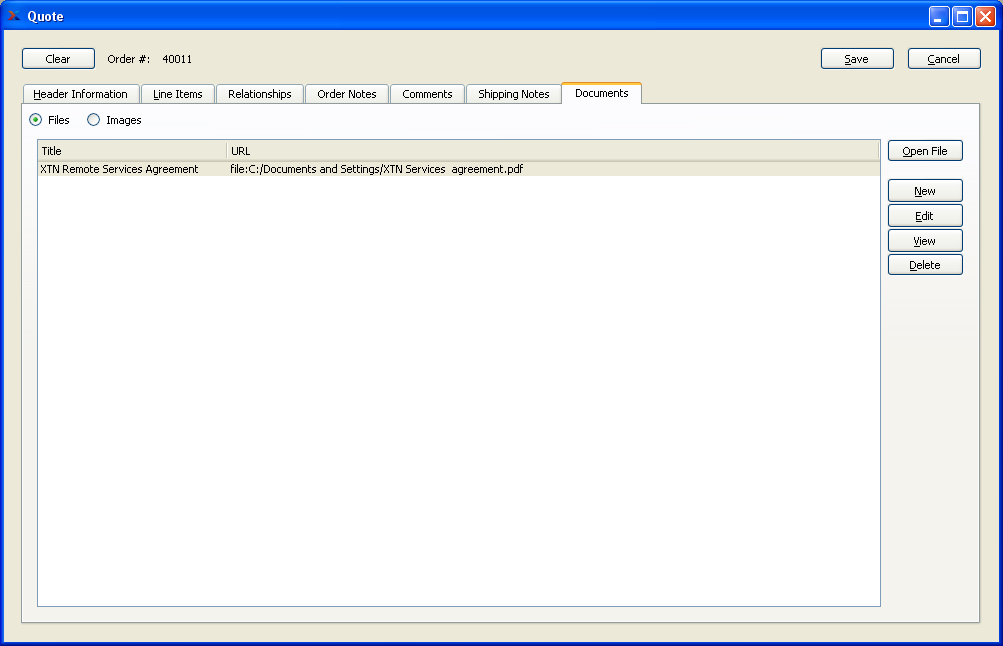
Task: Open the Shipping Notes tab
Action: coord(514,94)
